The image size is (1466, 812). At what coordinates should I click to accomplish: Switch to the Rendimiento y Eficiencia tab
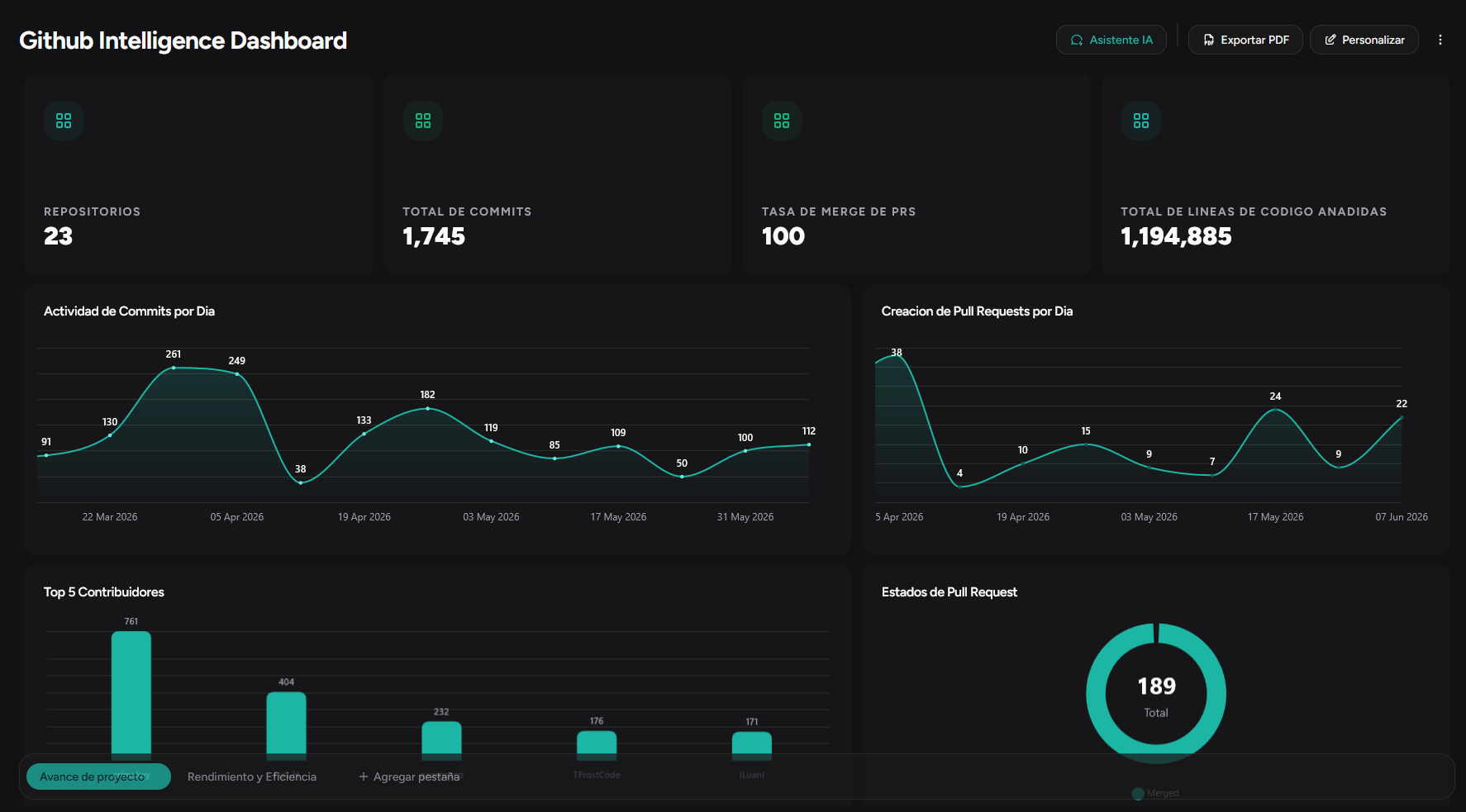(x=252, y=776)
